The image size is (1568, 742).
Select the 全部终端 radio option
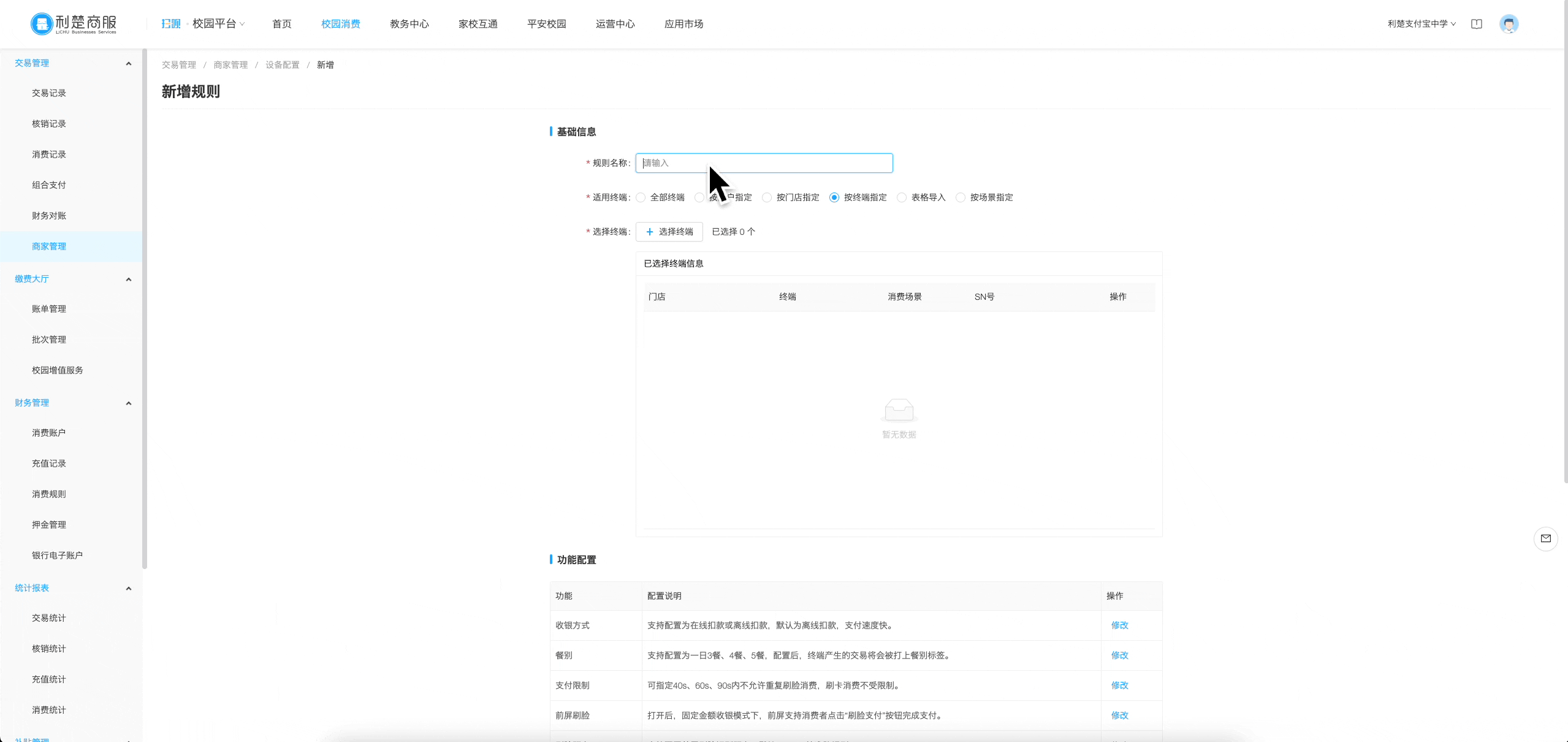pyautogui.click(x=641, y=197)
